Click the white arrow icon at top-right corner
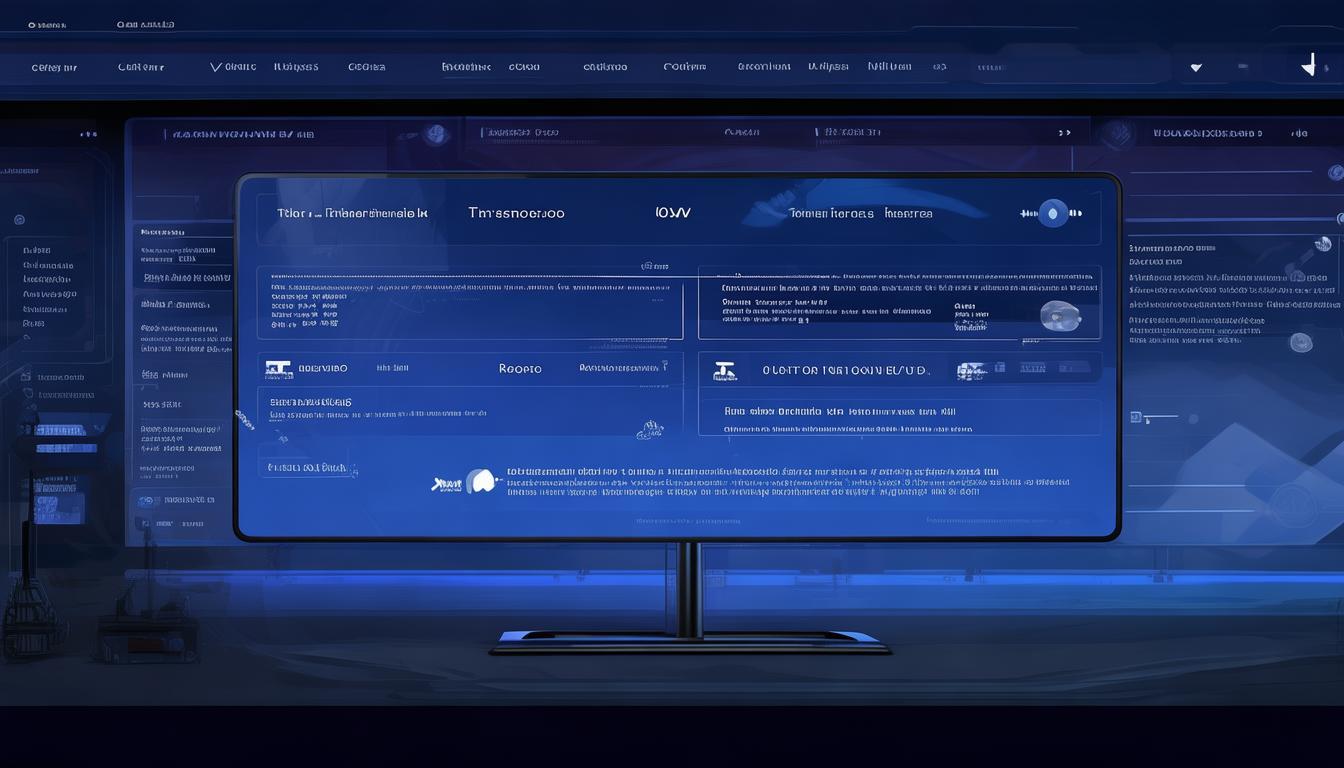This screenshot has width=1344, height=768. (1308, 65)
